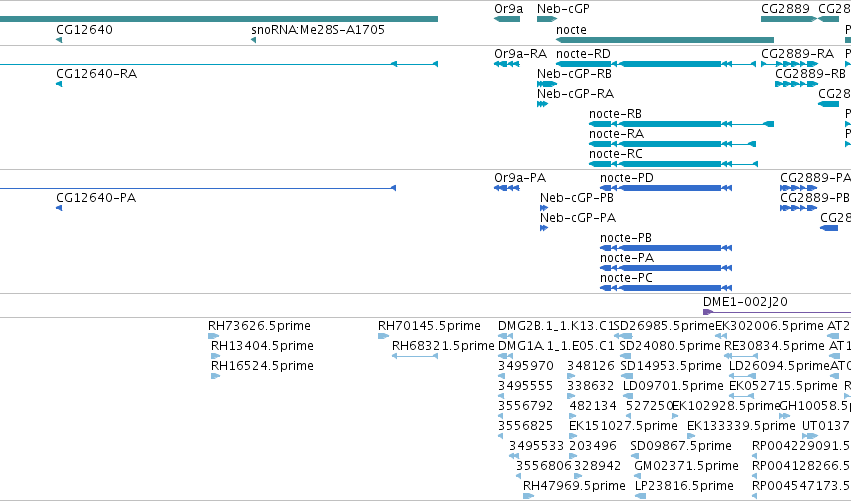Click feature label 3556825
The height and width of the screenshot is (501, 851).
coord(526,427)
